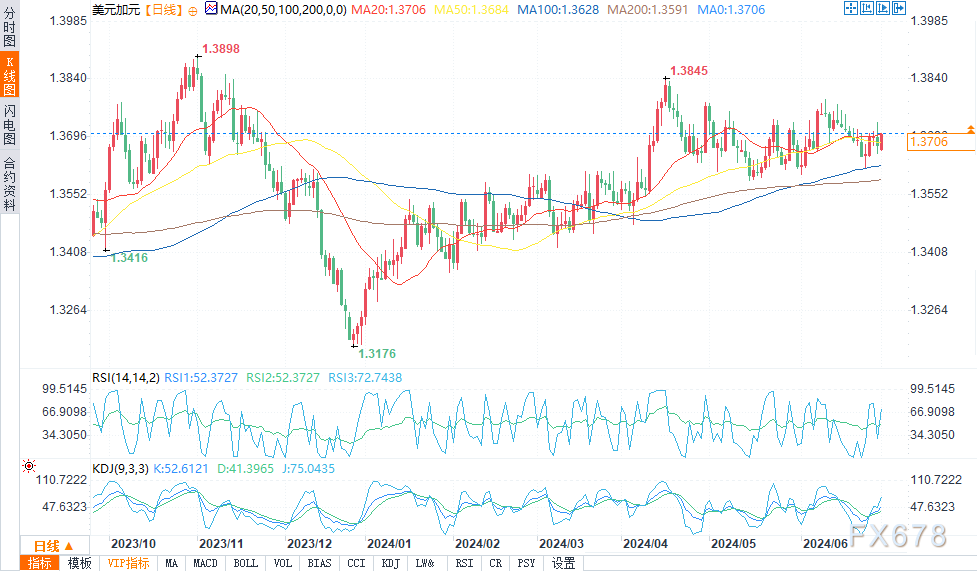This screenshot has height=571, width=977.
Task: Click the 2024/05 date axis label
Action: [733, 544]
